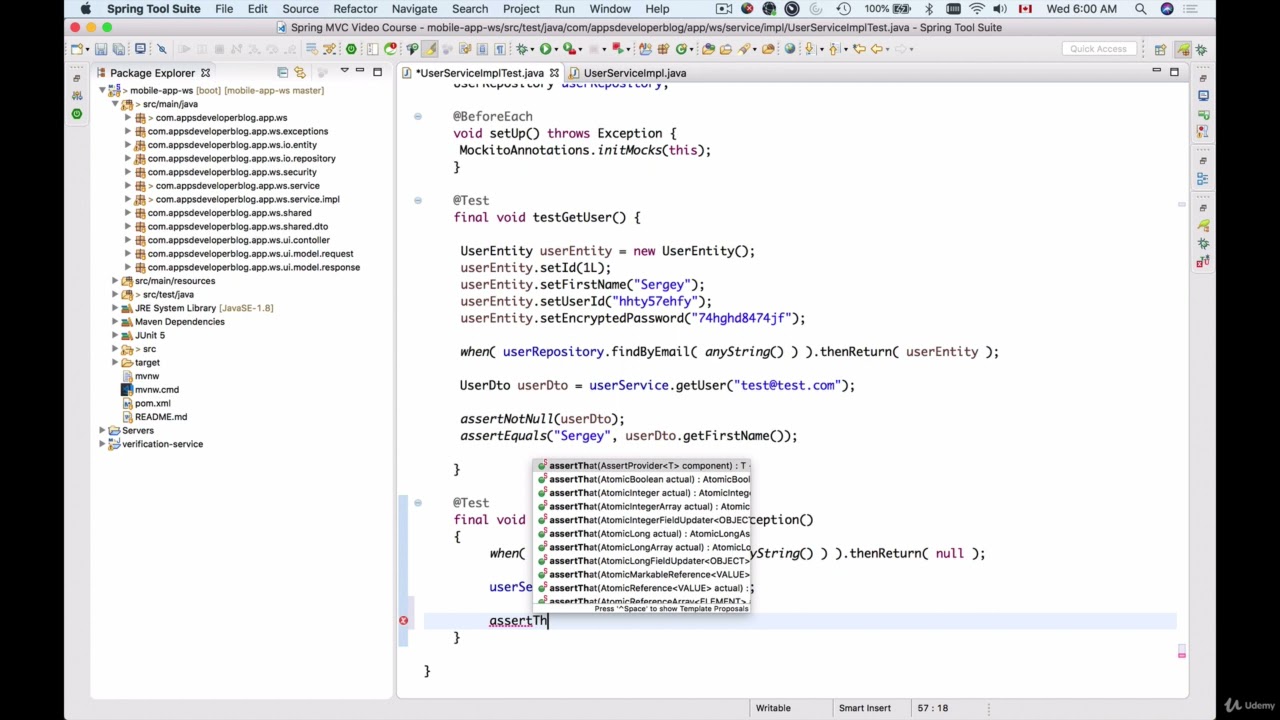
Task: Open the Boot Dashboard green power icon
Action: pos(351,48)
